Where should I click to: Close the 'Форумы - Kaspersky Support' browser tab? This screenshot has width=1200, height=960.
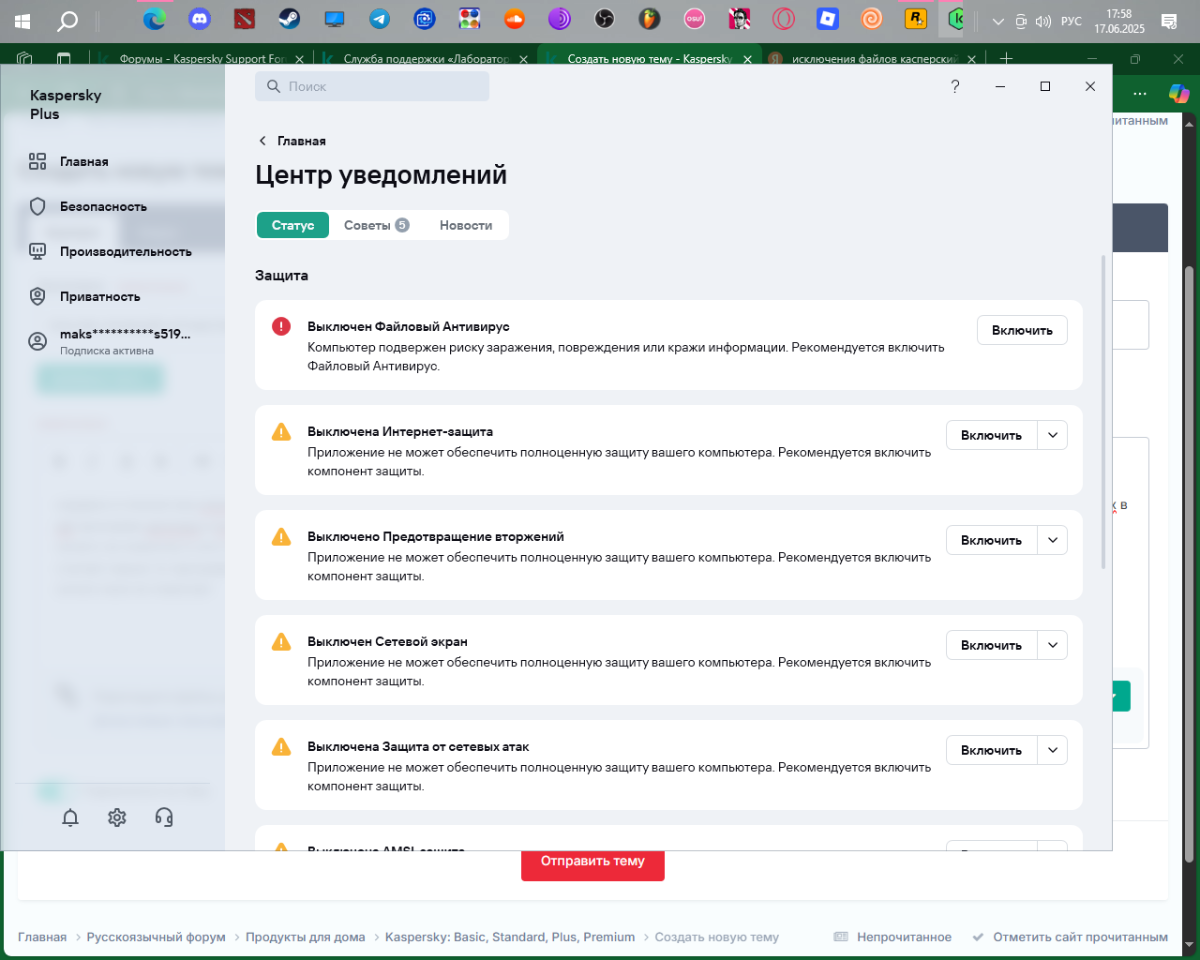coord(298,59)
